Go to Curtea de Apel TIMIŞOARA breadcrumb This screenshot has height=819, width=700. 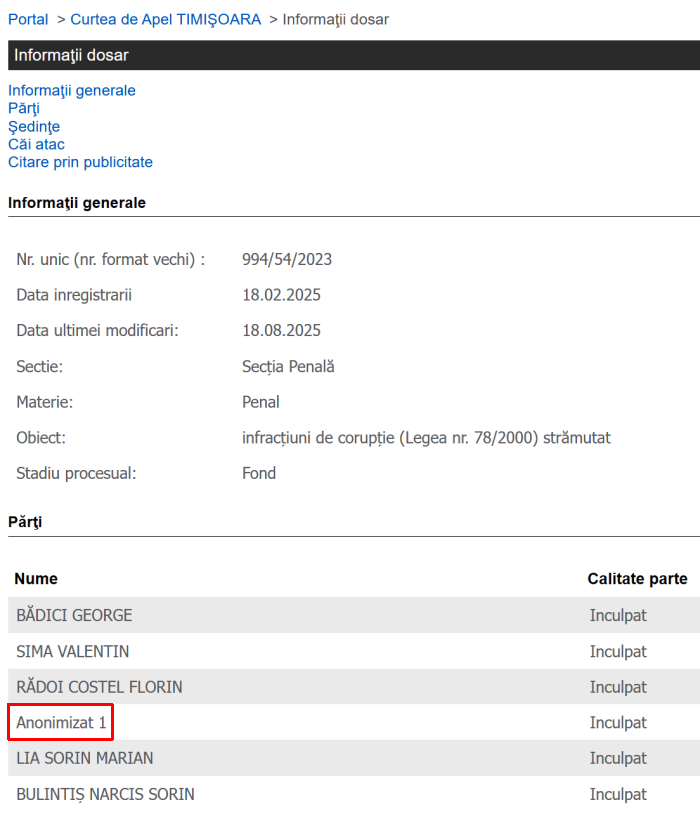(x=166, y=20)
